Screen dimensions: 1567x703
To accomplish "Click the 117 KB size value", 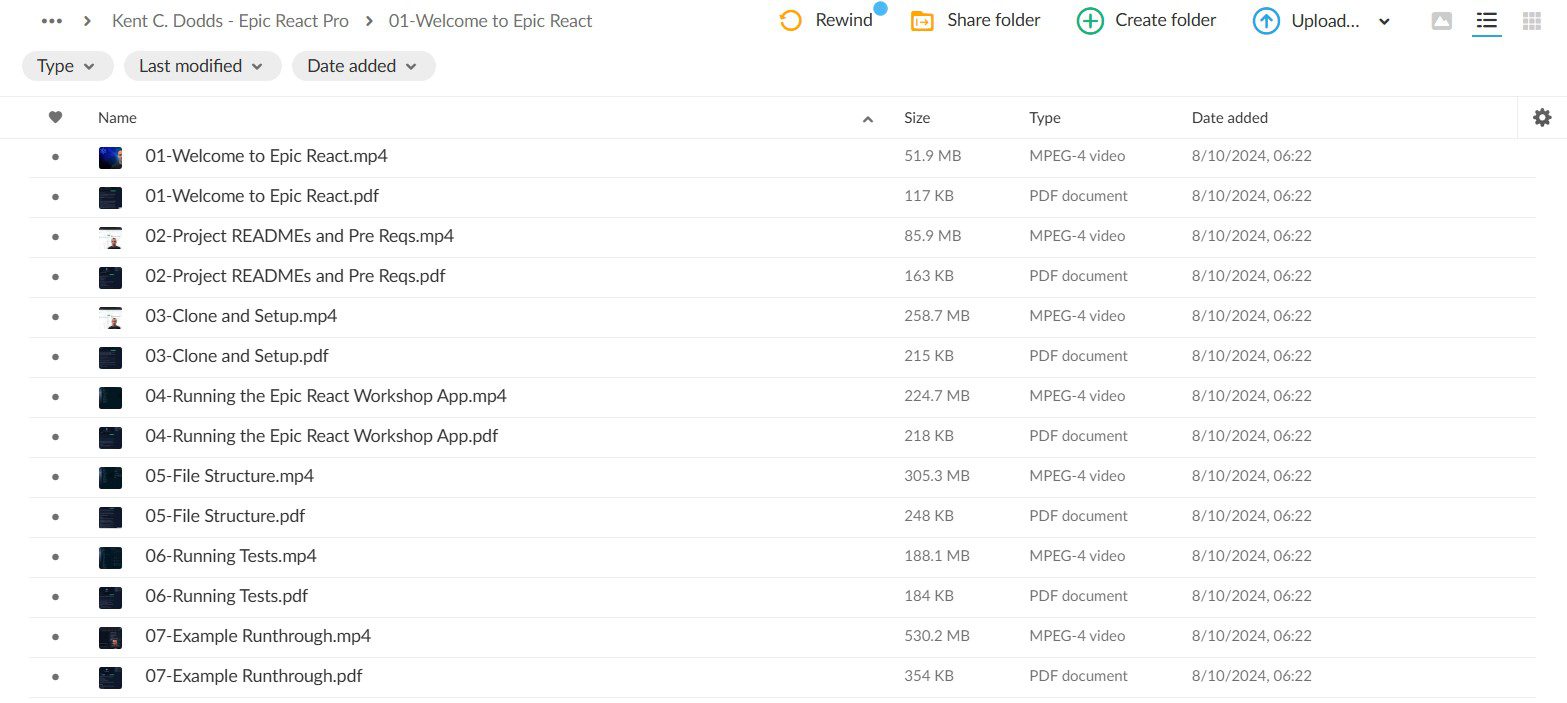I will pyautogui.click(x=929, y=196).
